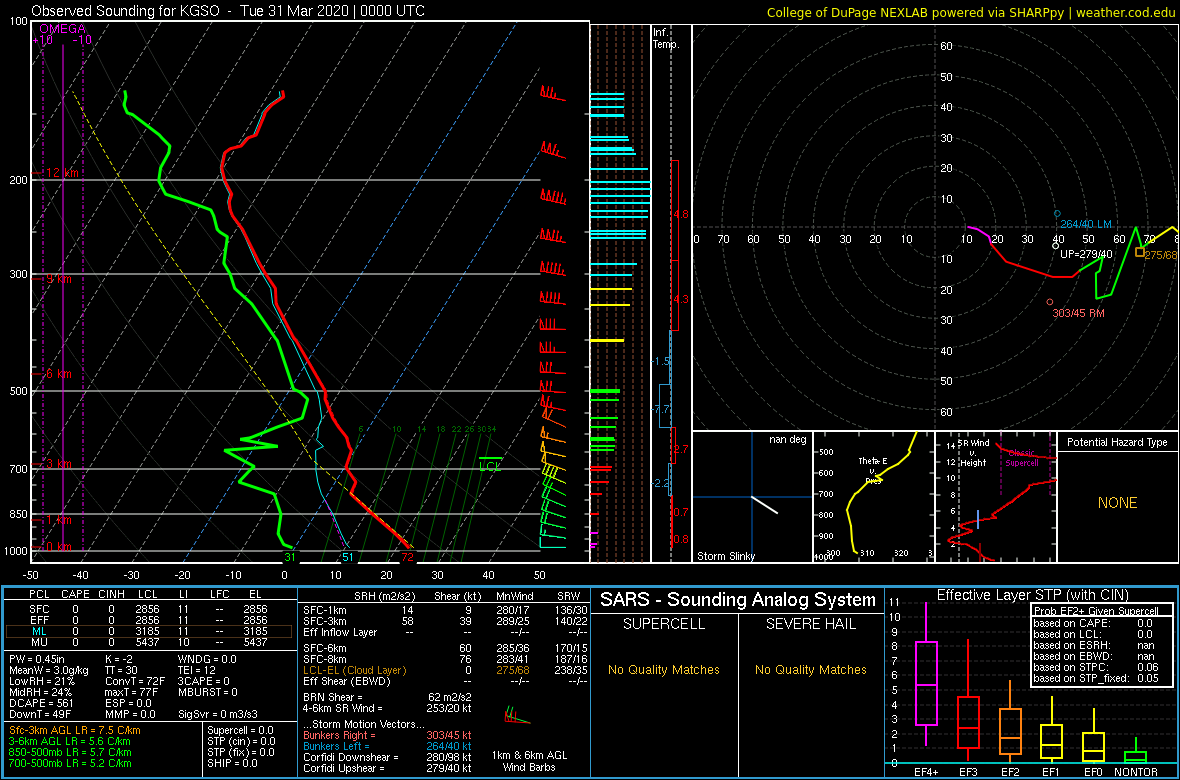Click 3-6km AGL LR = 5.6 C/km

[x=70, y=741]
